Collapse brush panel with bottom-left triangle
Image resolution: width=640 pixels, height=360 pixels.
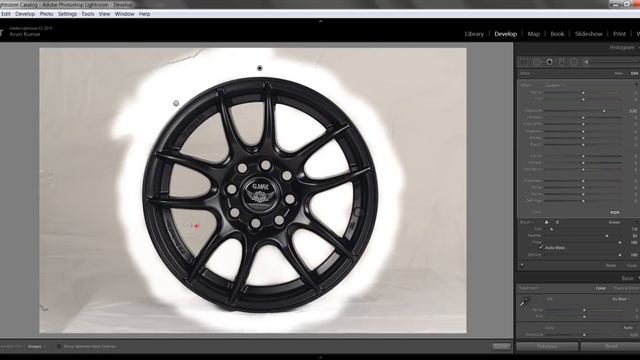pos(522,265)
